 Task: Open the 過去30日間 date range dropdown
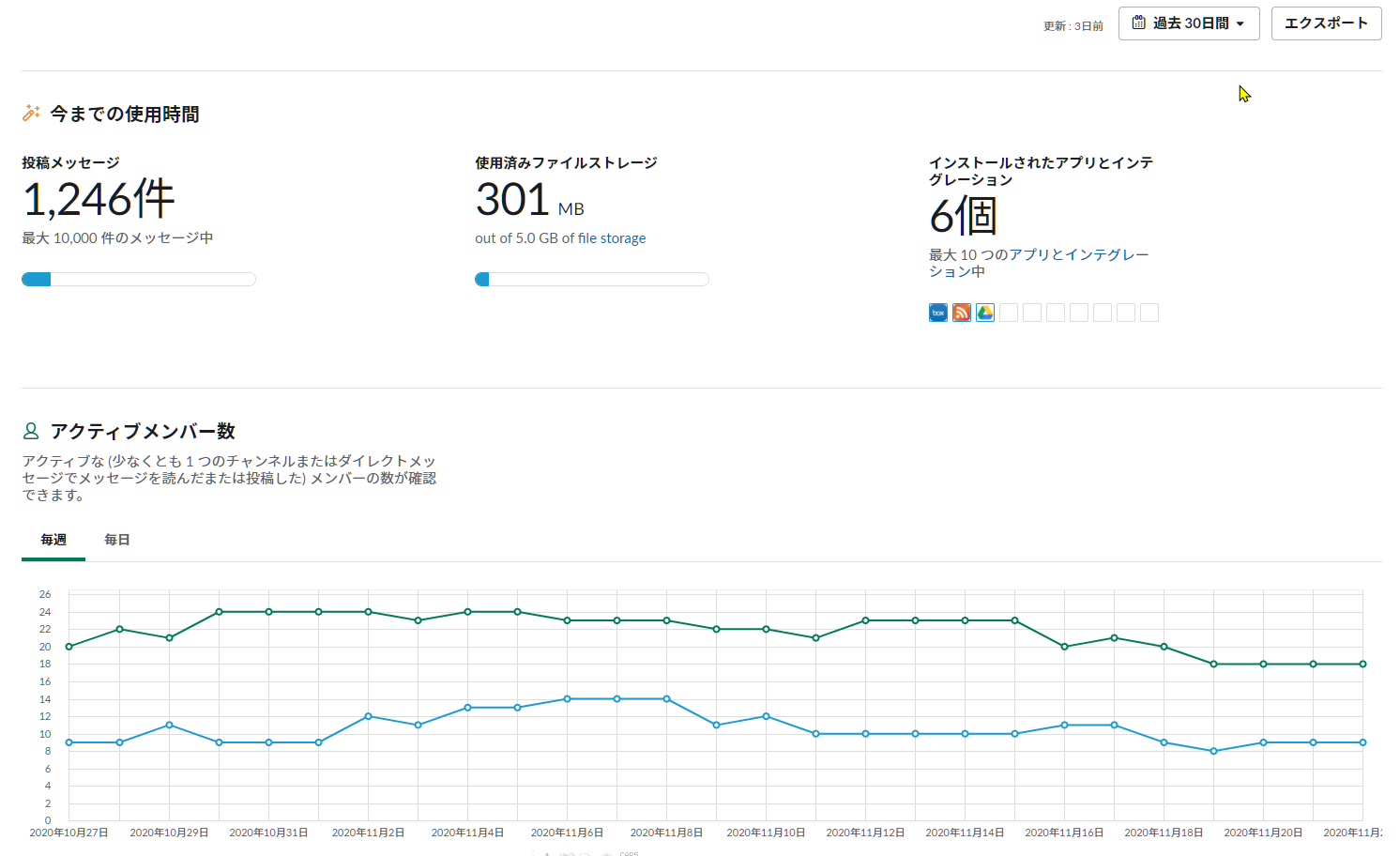coord(1189,23)
